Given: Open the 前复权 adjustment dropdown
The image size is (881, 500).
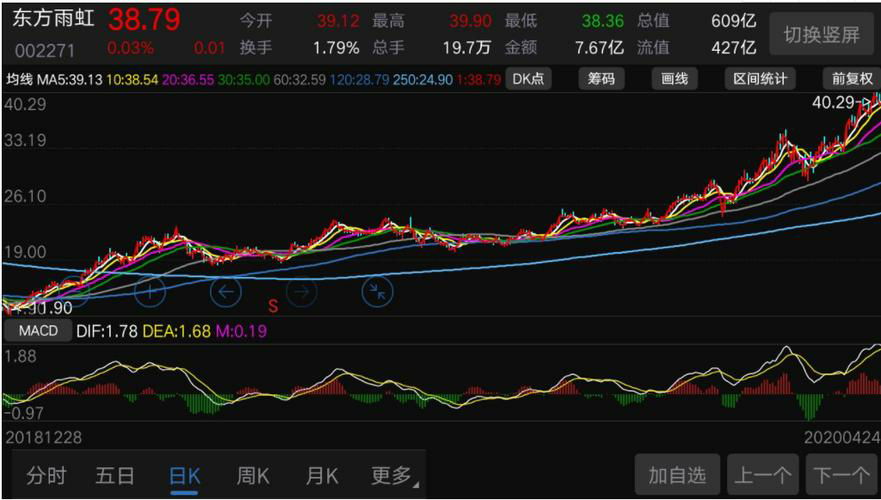Looking at the screenshot, I should coord(852,79).
